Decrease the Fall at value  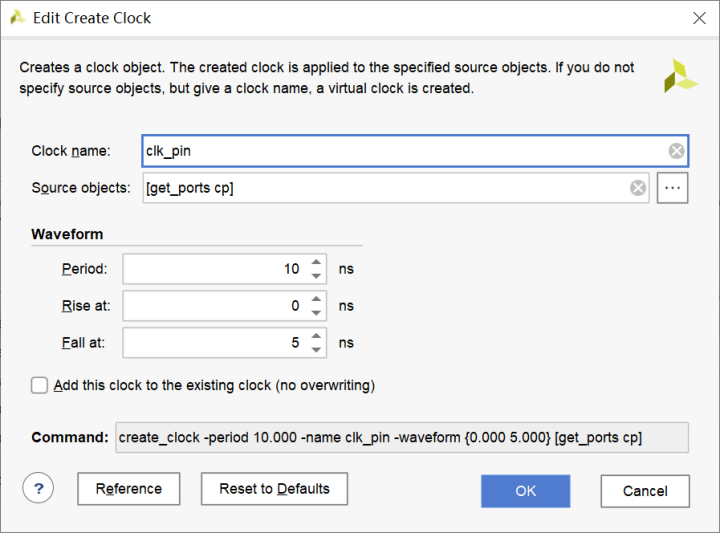(x=317, y=349)
